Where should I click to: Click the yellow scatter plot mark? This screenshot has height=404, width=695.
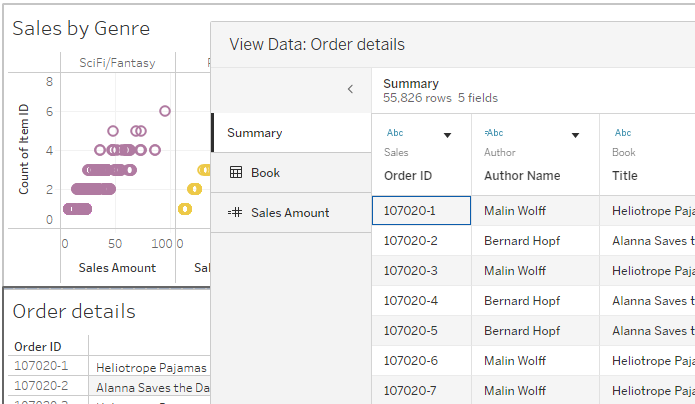coord(184,209)
